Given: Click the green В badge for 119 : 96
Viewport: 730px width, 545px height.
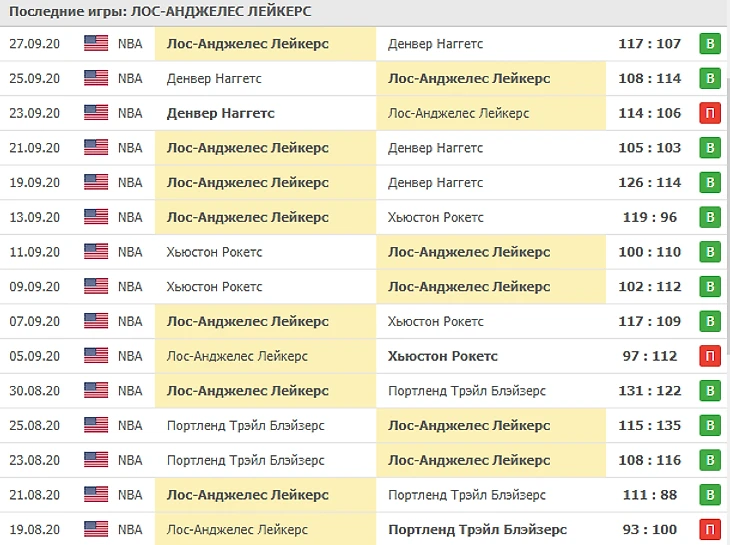Looking at the screenshot, I should (x=710, y=217).
